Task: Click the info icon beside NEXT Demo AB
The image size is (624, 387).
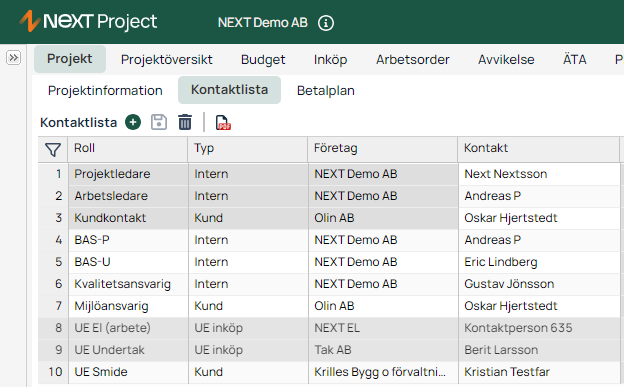Action: (326, 23)
